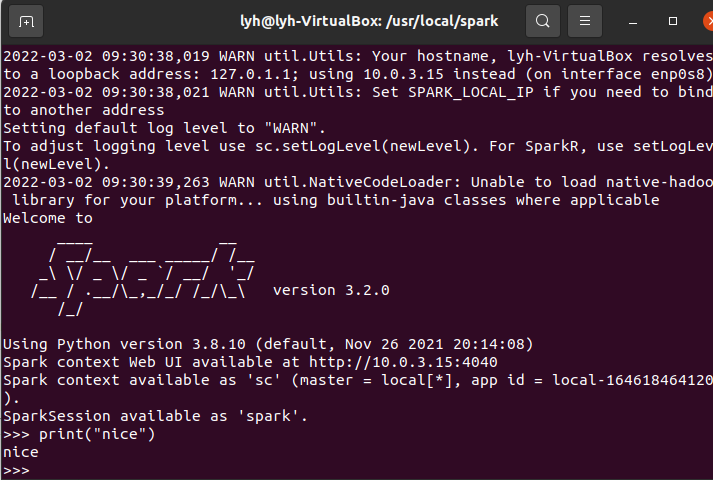This screenshot has height=480, width=713.
Task: Click "SparkSession available as 'spark'." line
Action: (x=156, y=416)
